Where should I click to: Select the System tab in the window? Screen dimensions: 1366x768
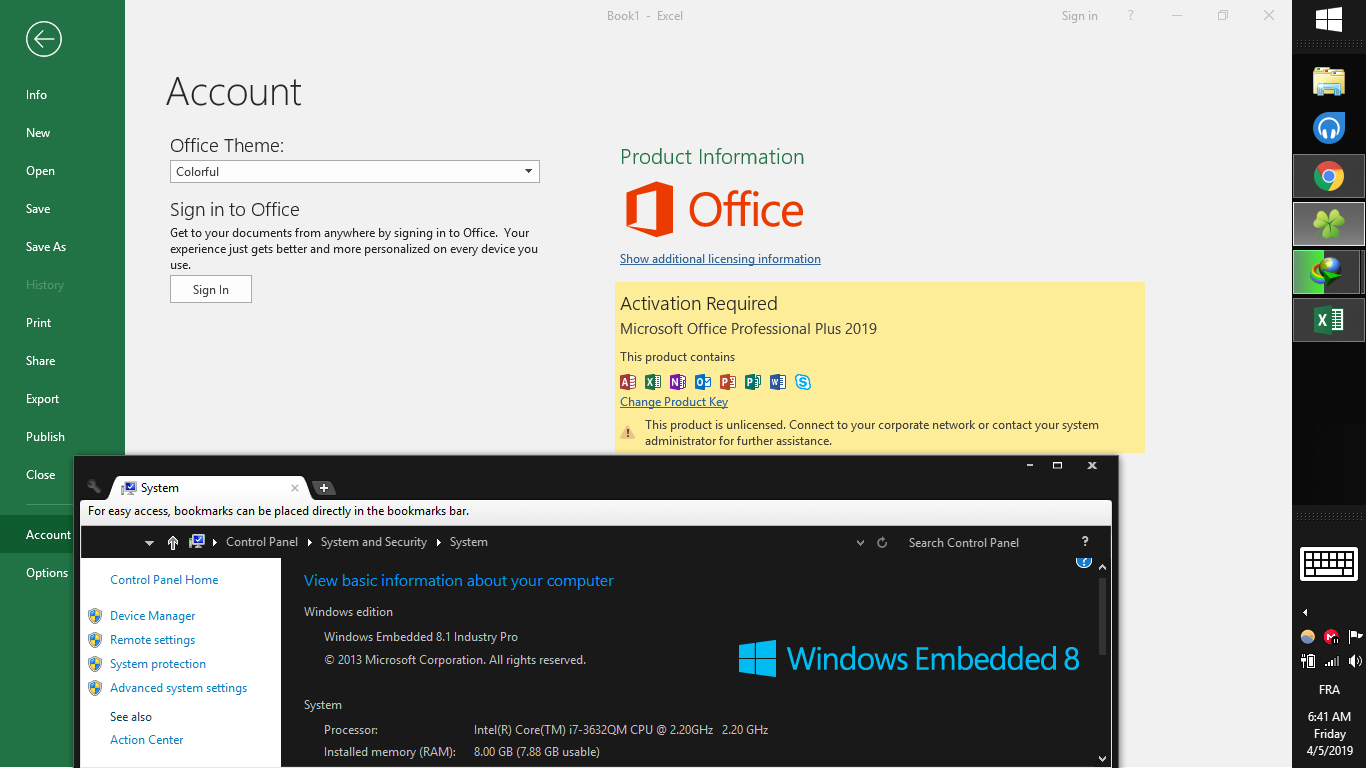(x=208, y=488)
